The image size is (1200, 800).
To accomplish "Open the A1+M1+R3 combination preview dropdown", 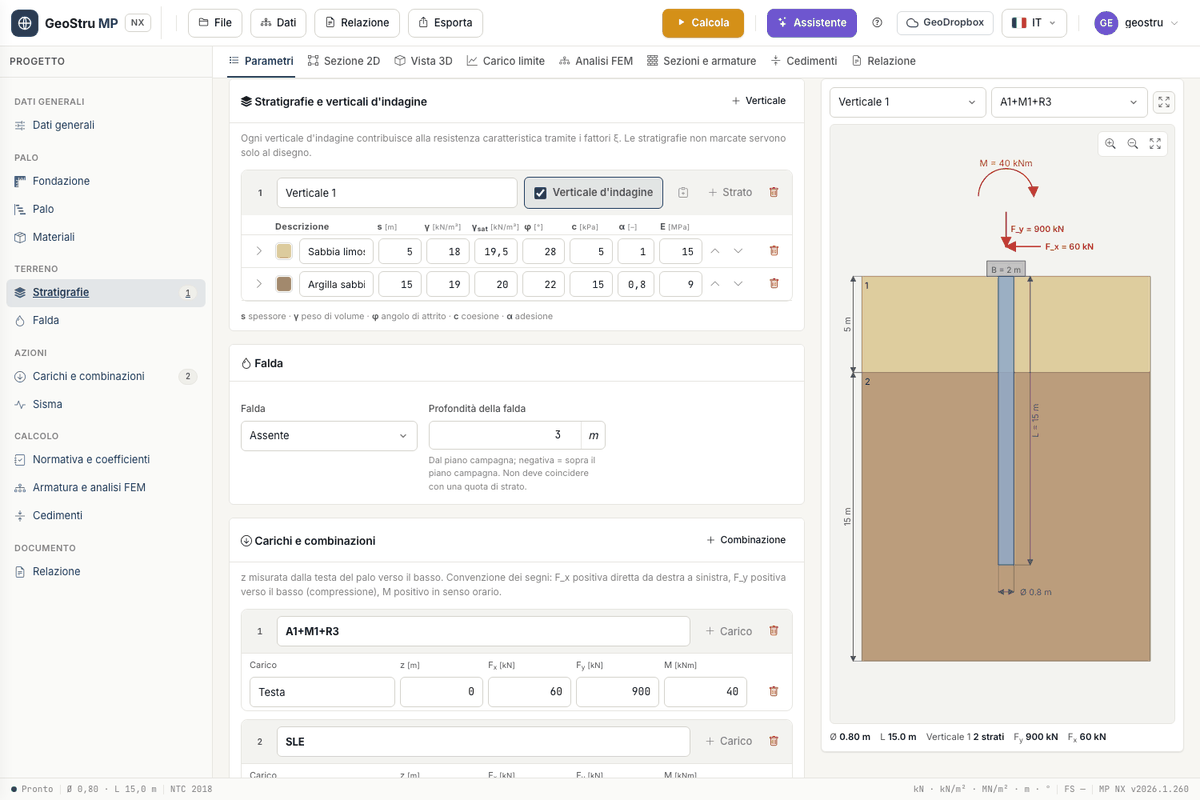I will pos(1069,102).
